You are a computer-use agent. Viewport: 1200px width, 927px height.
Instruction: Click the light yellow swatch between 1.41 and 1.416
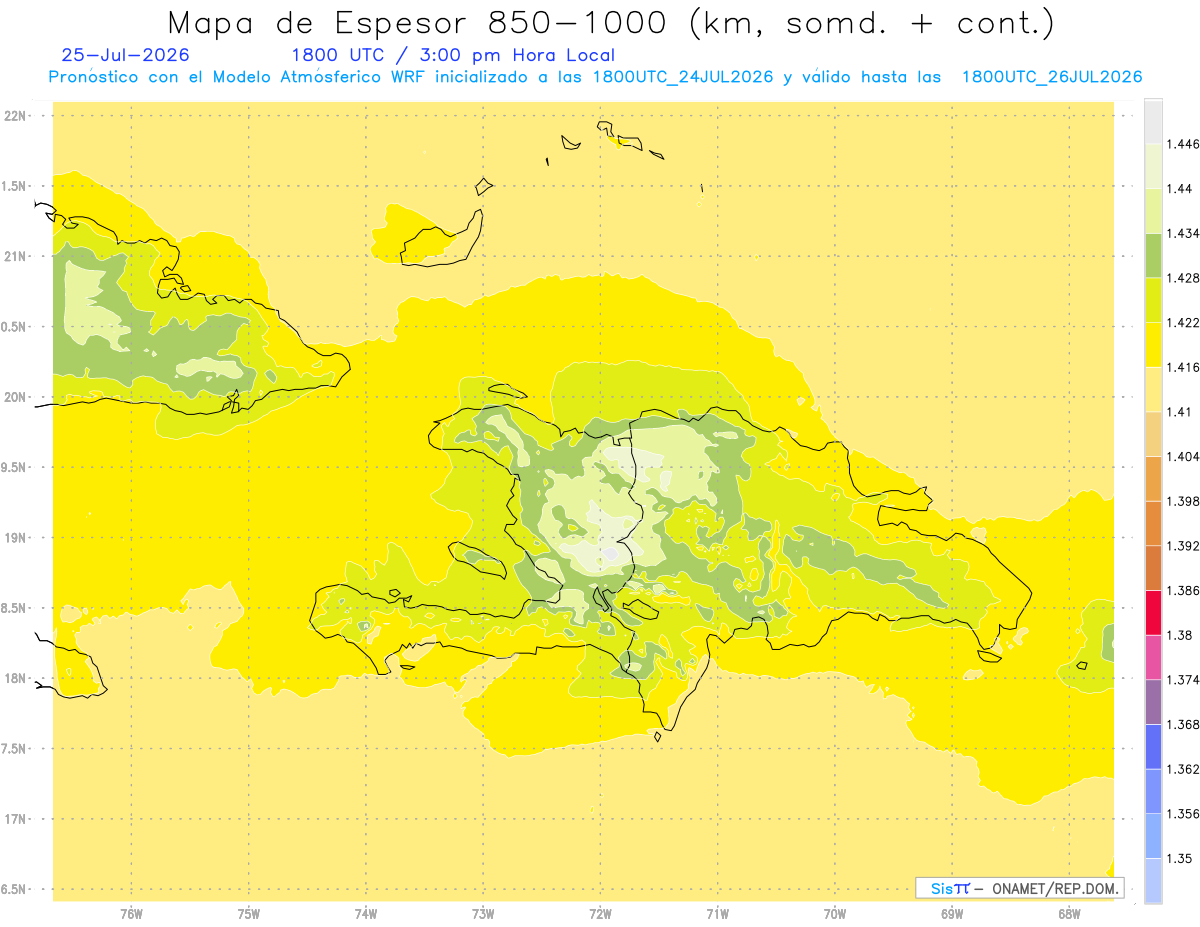coord(1153,389)
